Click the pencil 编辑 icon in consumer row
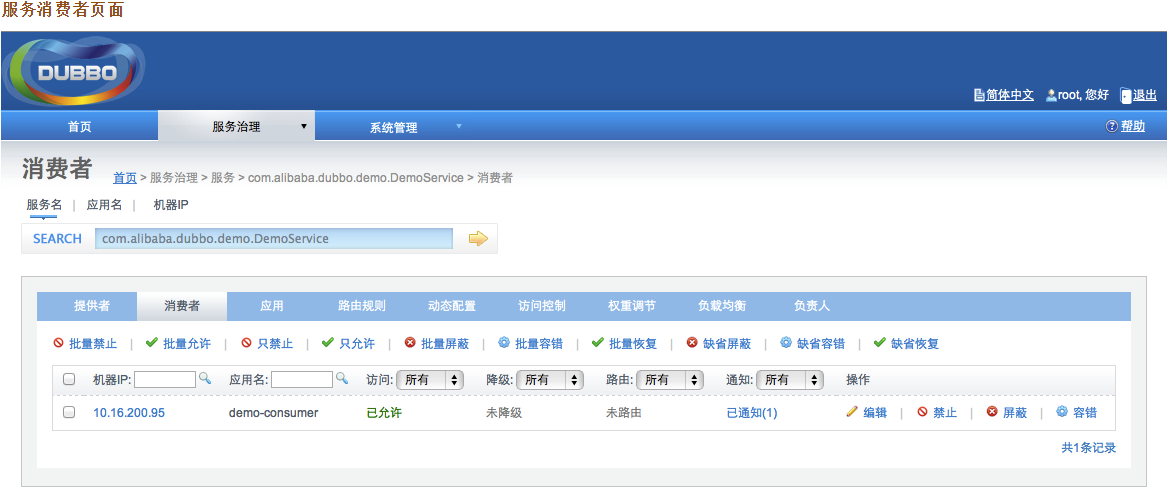The image size is (1169, 494). [x=852, y=412]
